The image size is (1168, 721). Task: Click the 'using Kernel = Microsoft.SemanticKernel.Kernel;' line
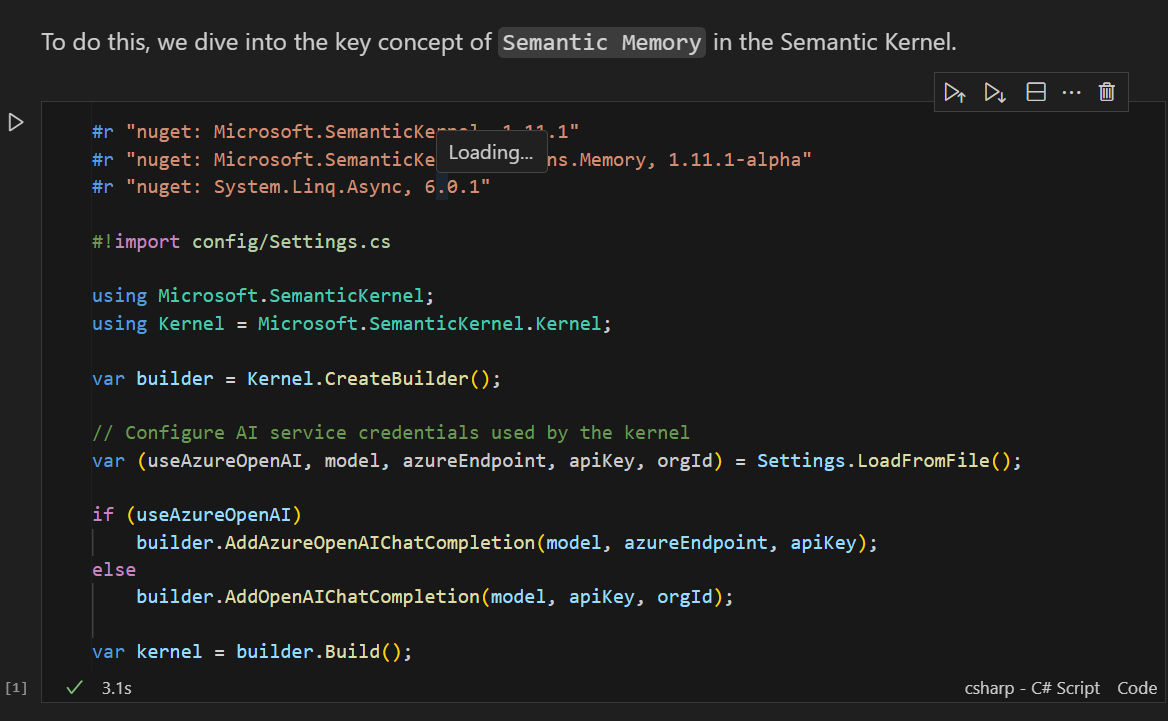coord(352,324)
